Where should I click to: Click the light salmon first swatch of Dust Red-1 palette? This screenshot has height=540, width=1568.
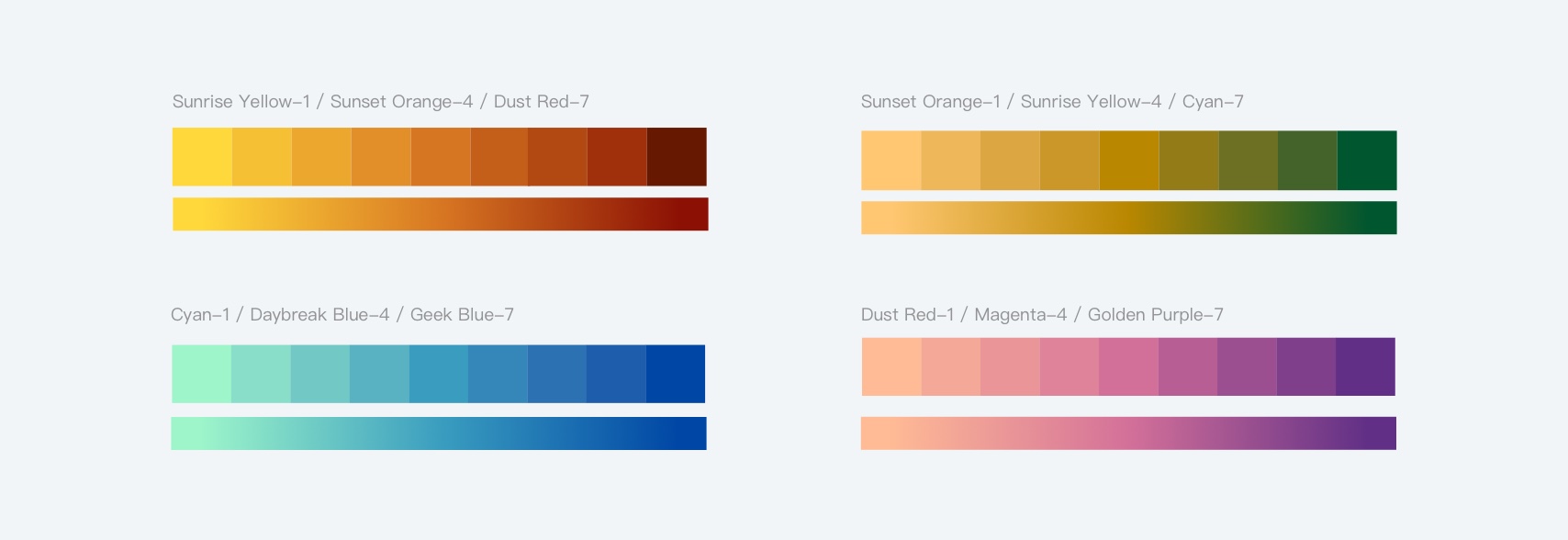pos(891,366)
